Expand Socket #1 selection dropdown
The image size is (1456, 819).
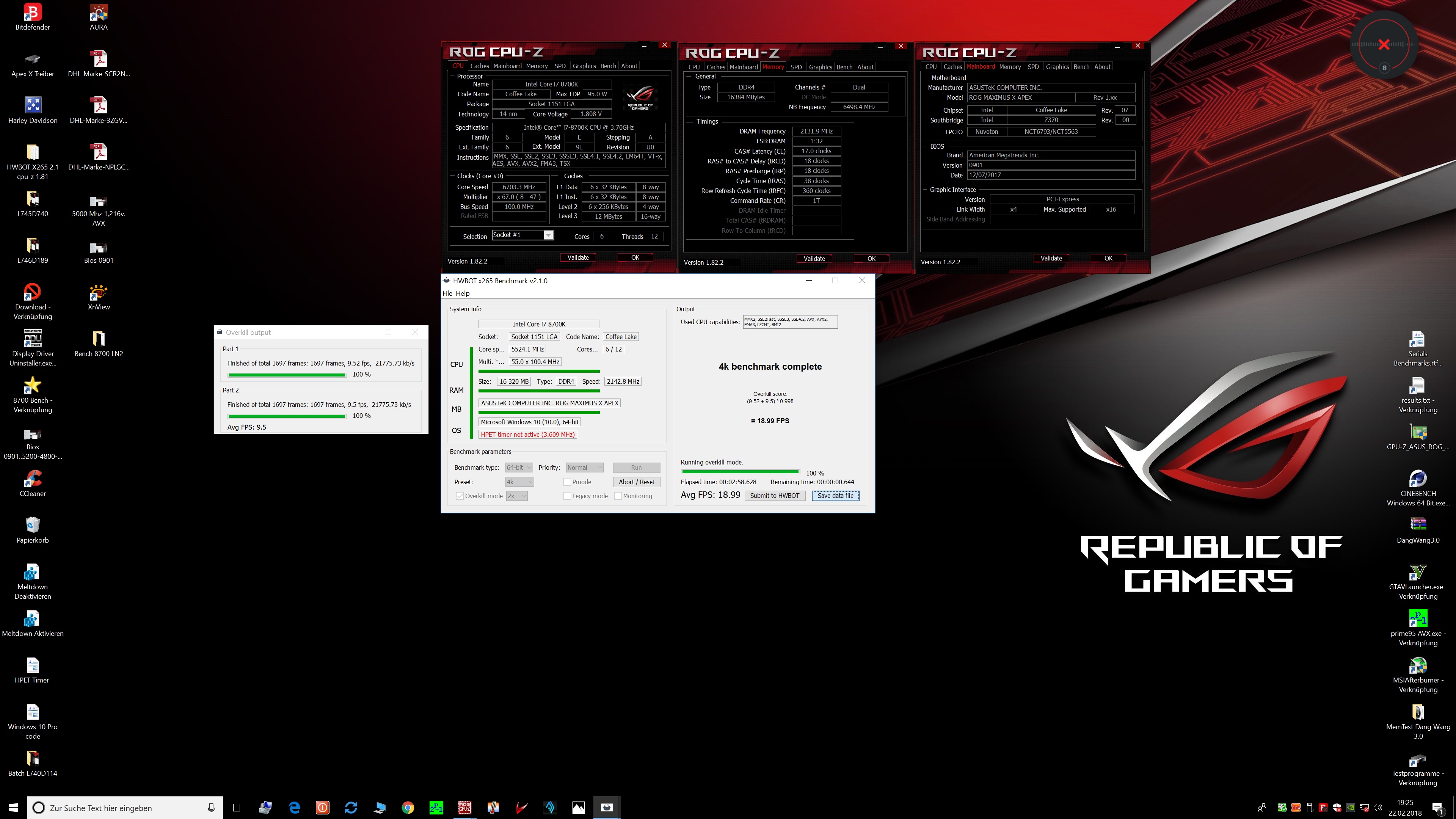pos(548,235)
